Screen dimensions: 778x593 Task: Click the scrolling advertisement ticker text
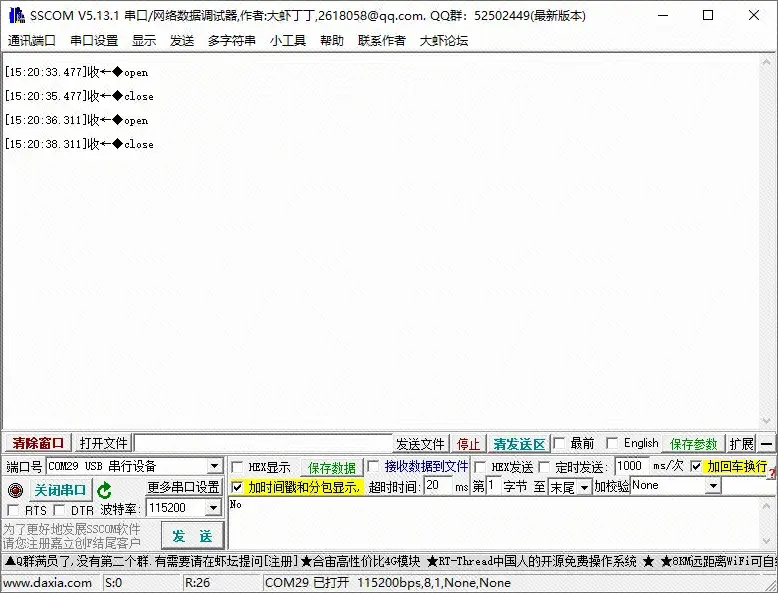[390, 561]
